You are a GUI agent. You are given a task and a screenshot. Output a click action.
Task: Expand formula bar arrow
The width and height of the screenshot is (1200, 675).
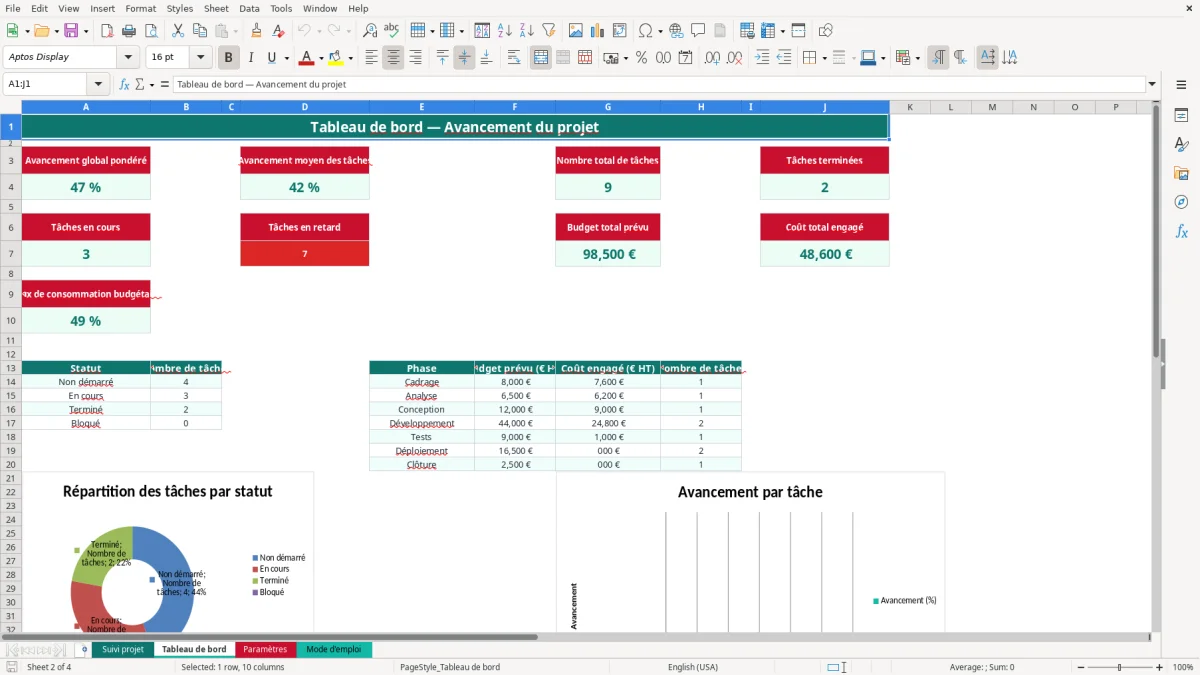1153,84
